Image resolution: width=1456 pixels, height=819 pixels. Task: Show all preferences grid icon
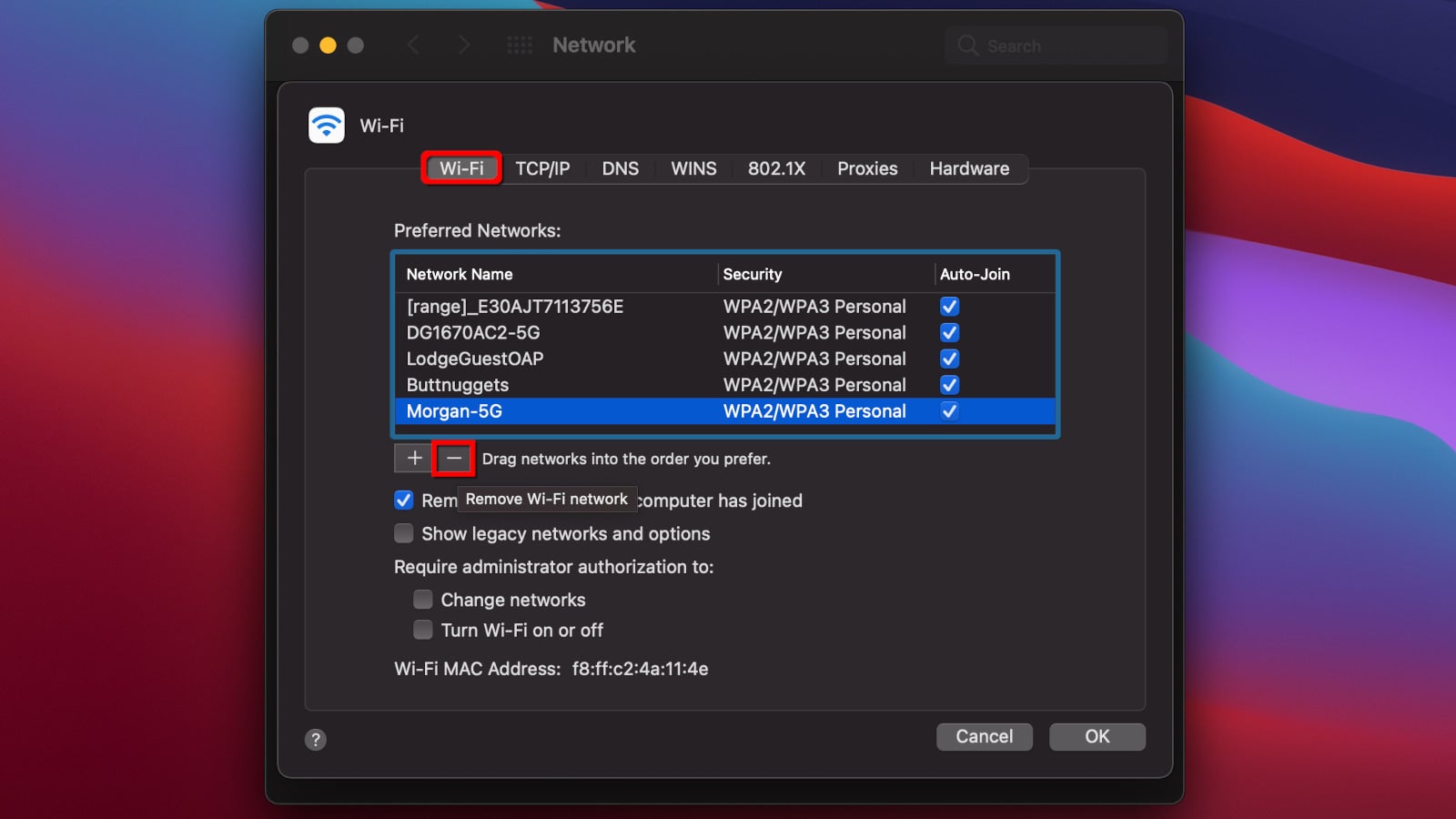[520, 45]
